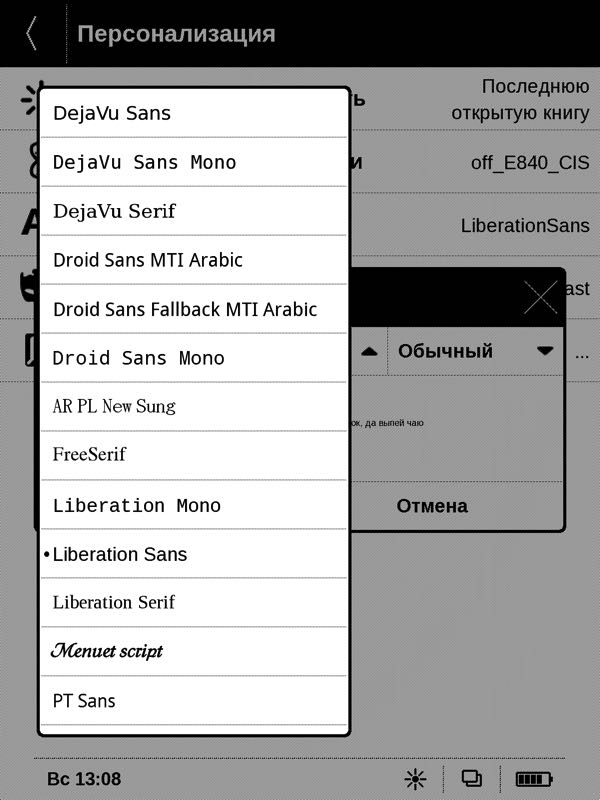Select Liberation Sans radio item
The image size is (600, 800).
[194, 554]
